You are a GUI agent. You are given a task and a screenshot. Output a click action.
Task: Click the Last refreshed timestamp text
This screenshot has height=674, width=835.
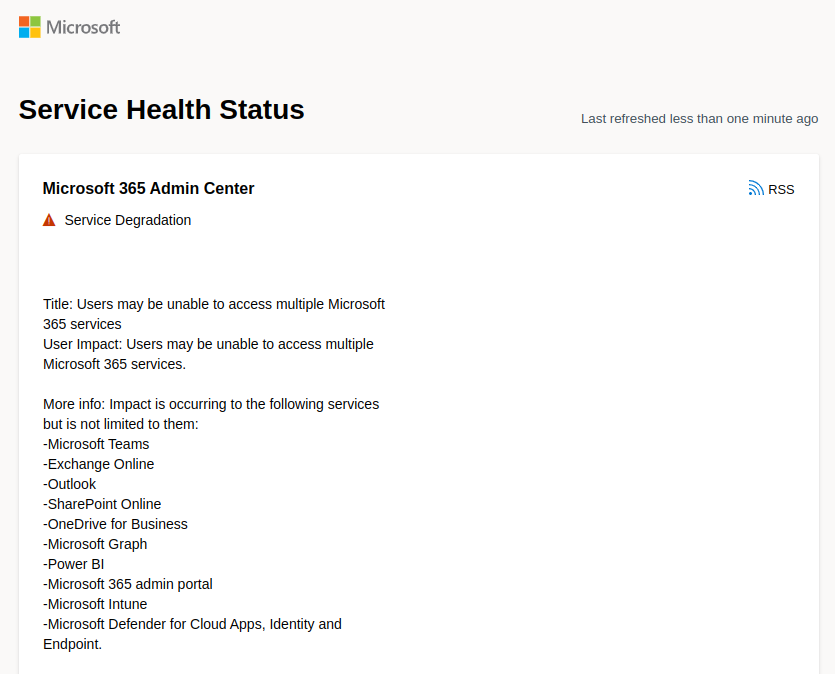(x=700, y=119)
